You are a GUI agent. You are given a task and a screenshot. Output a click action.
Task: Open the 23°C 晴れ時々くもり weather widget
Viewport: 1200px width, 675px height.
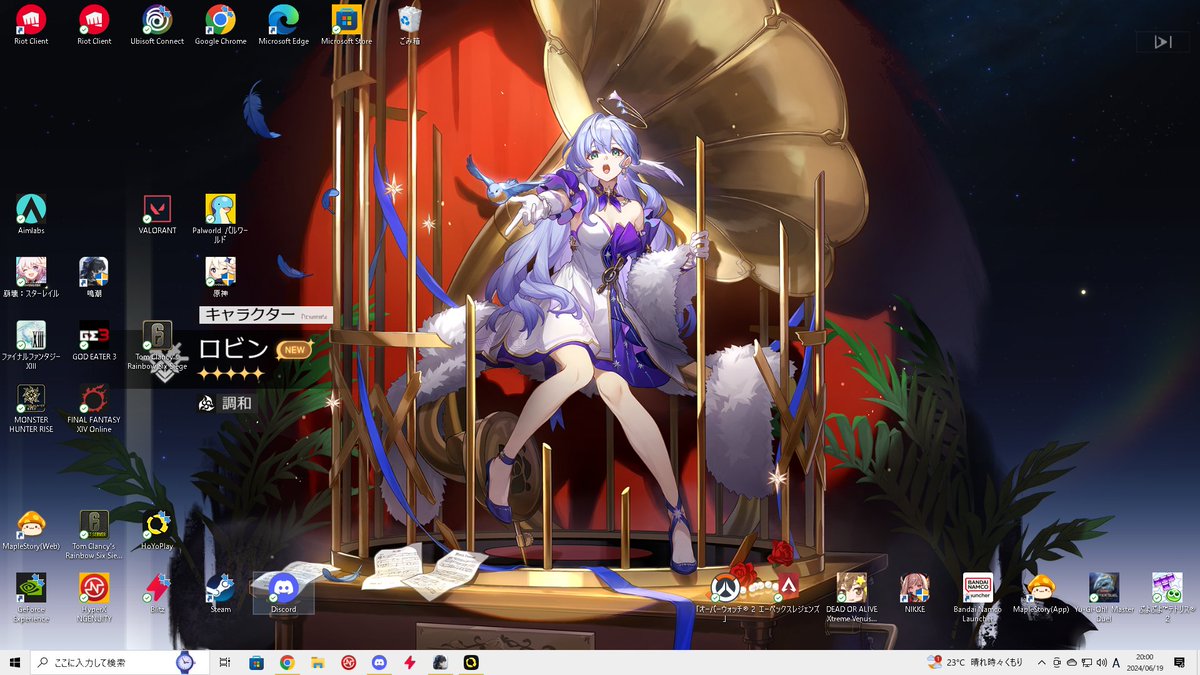976,662
